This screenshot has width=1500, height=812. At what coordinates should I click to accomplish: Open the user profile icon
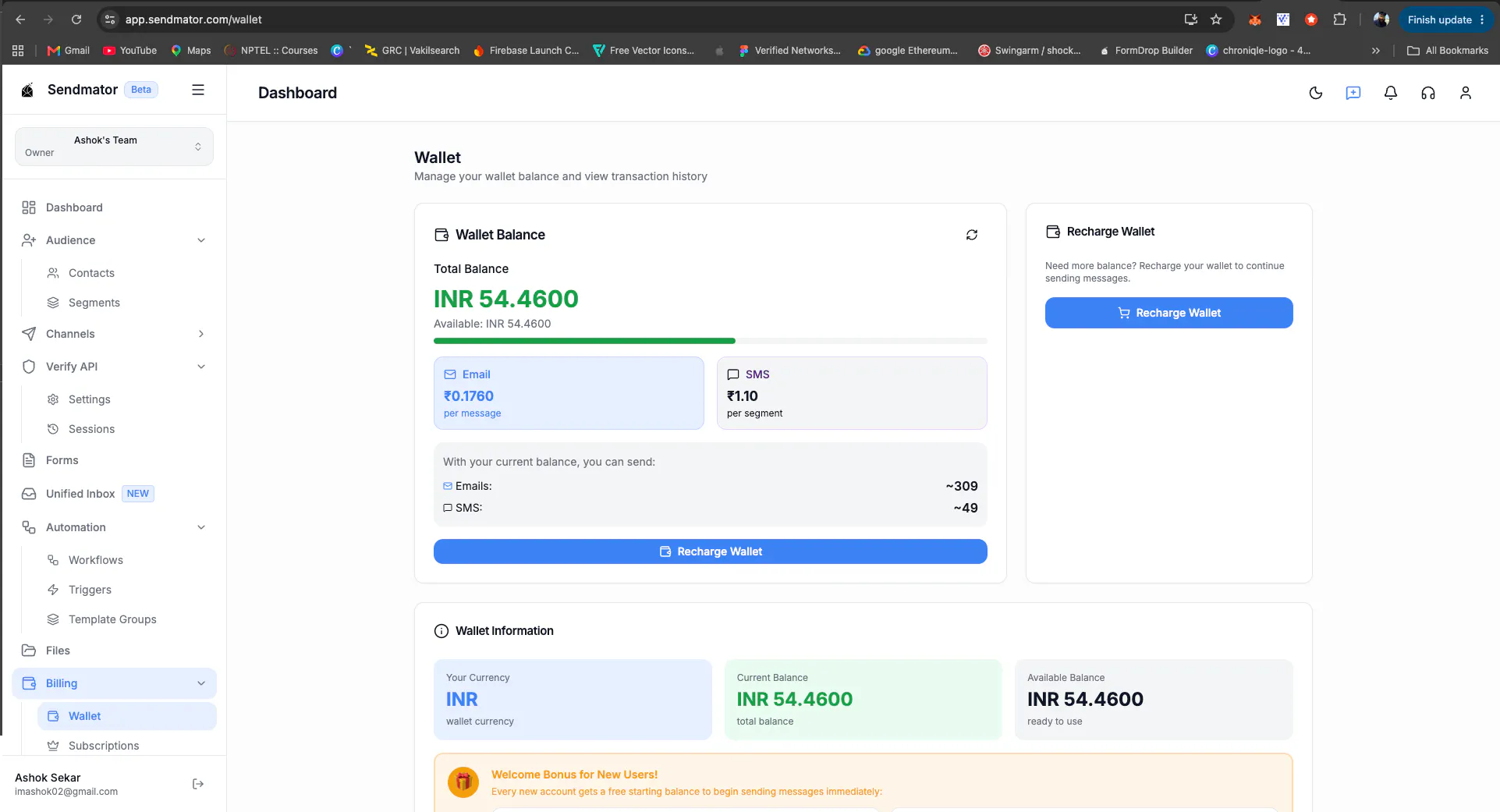1466,93
